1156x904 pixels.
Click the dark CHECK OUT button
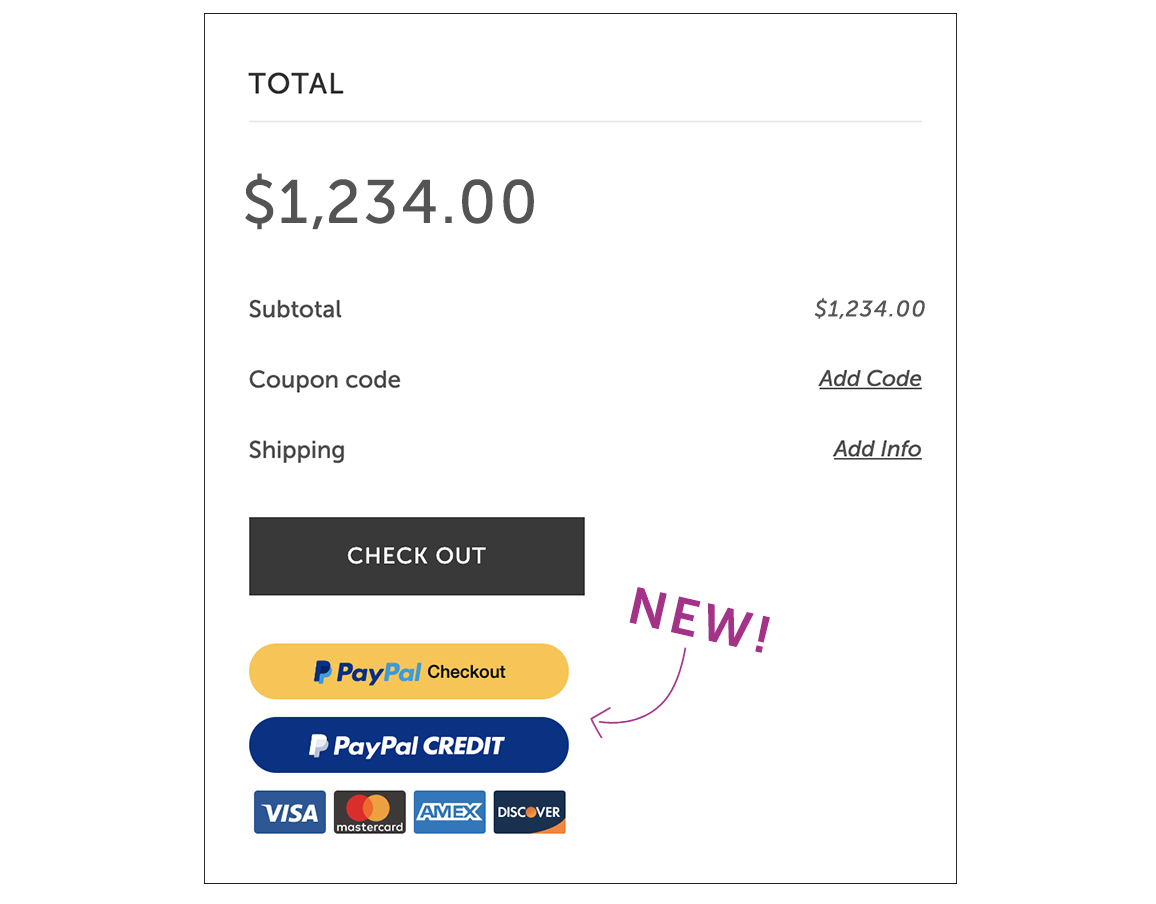coord(417,556)
